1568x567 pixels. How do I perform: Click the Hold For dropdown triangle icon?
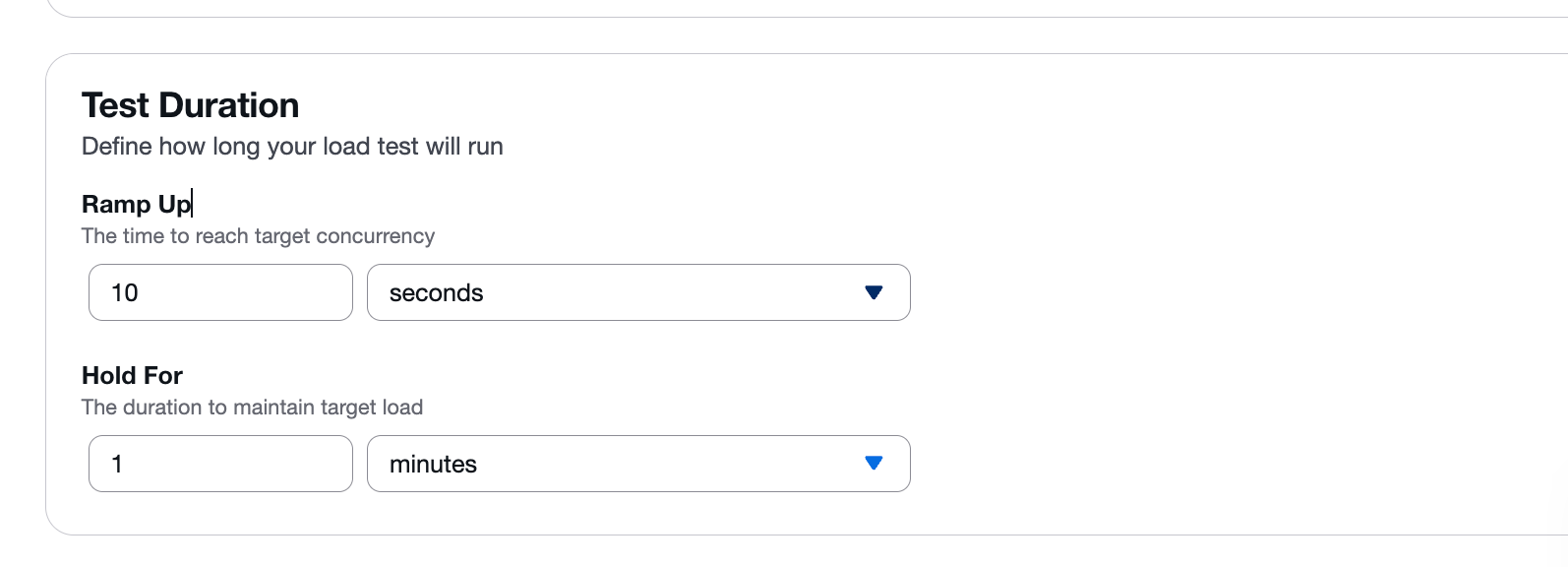[874, 464]
